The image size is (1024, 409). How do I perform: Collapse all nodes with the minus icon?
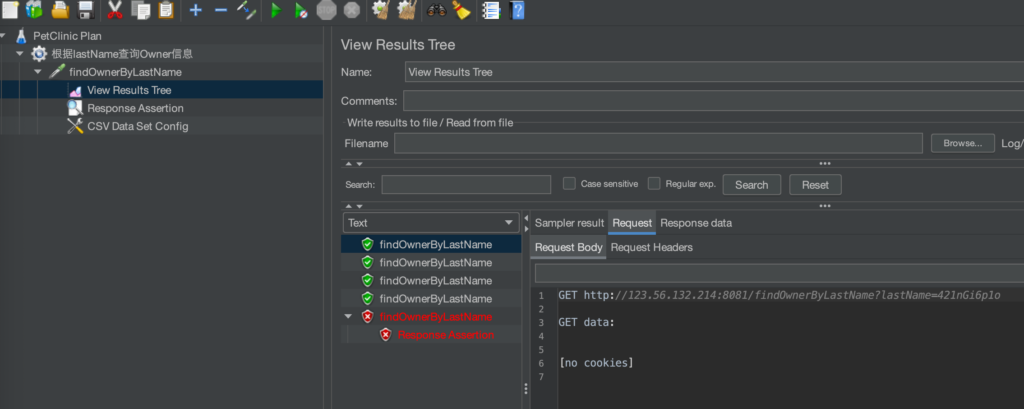click(221, 10)
